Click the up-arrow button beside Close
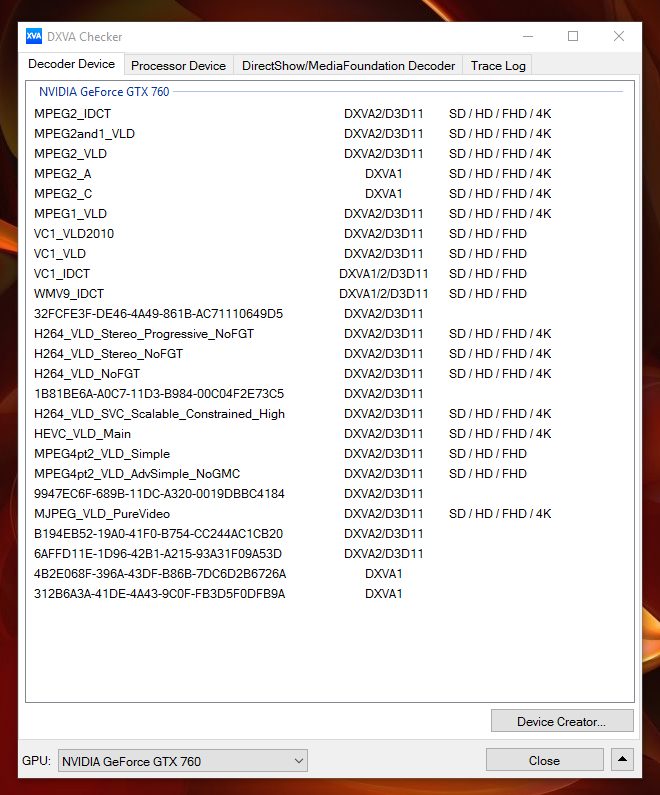The height and width of the screenshot is (795, 660). point(622,760)
